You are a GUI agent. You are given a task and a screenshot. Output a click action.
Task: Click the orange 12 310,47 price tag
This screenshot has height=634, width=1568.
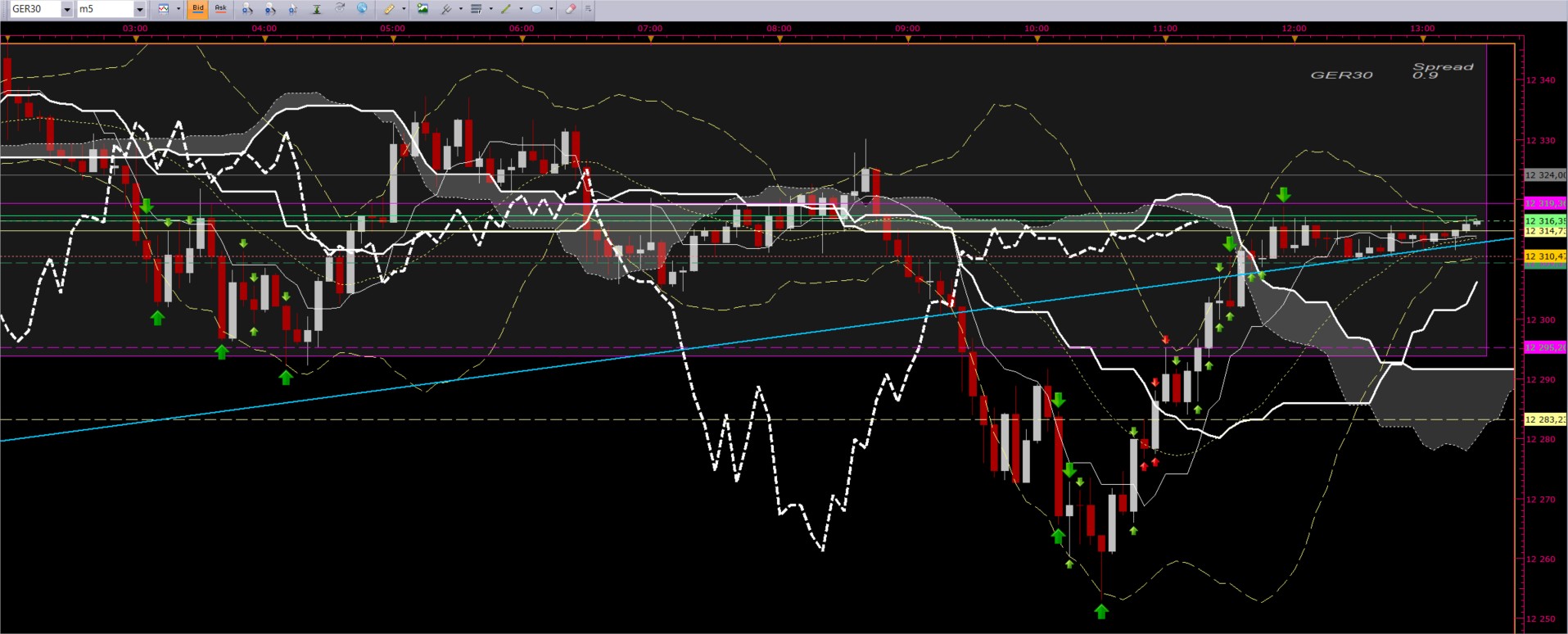click(1545, 256)
